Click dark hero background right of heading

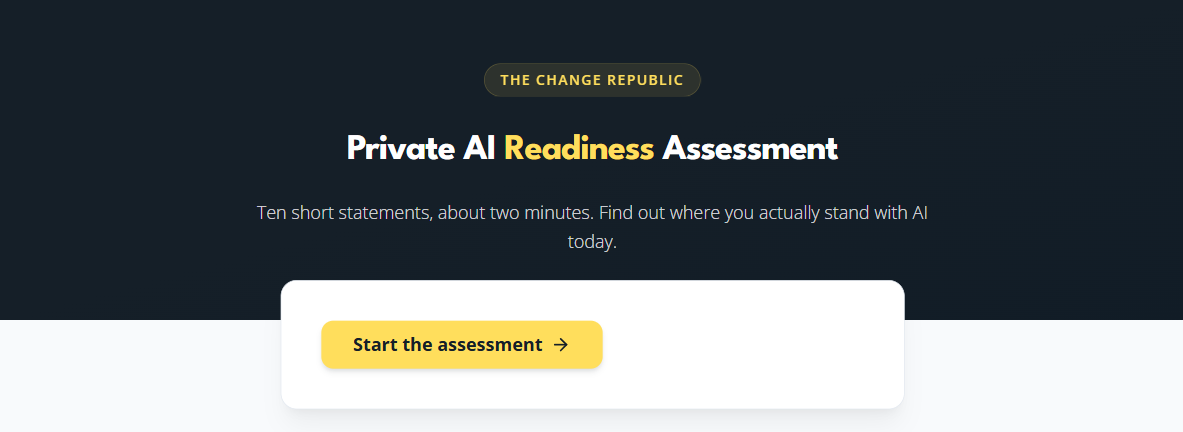pos(1019,151)
